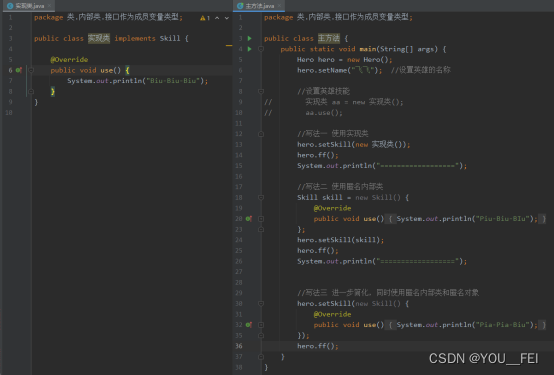
Task: Click the comment //设置英雄的名称
Action: click(420, 70)
